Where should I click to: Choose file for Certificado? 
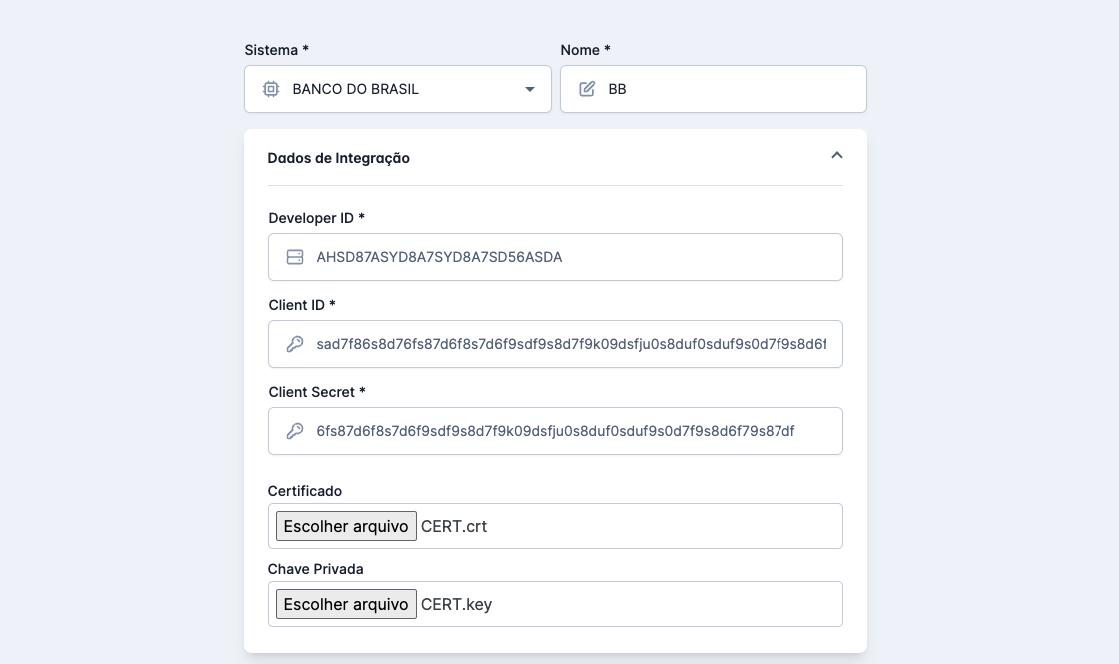(346, 526)
